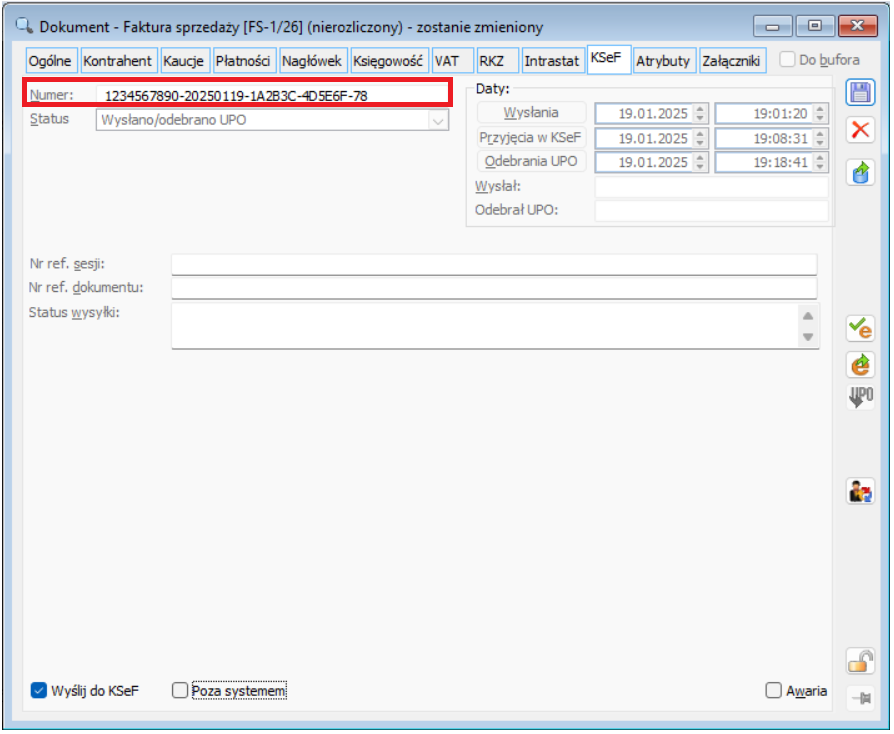Click the Wysłania button
Image resolution: width=894 pixels, height=734 pixels.
[531, 112]
